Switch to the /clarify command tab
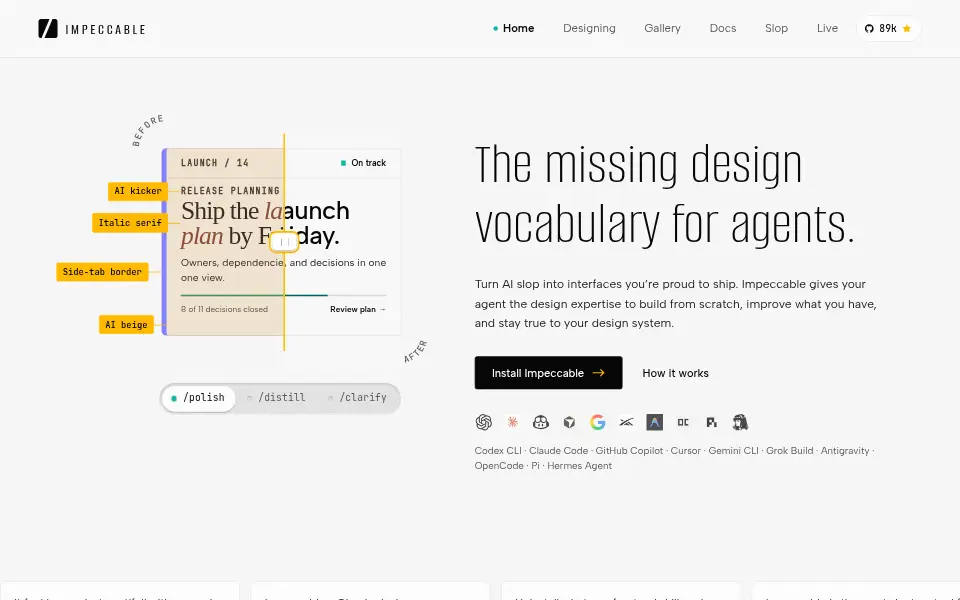Viewport: 960px width, 600px height. (358, 398)
